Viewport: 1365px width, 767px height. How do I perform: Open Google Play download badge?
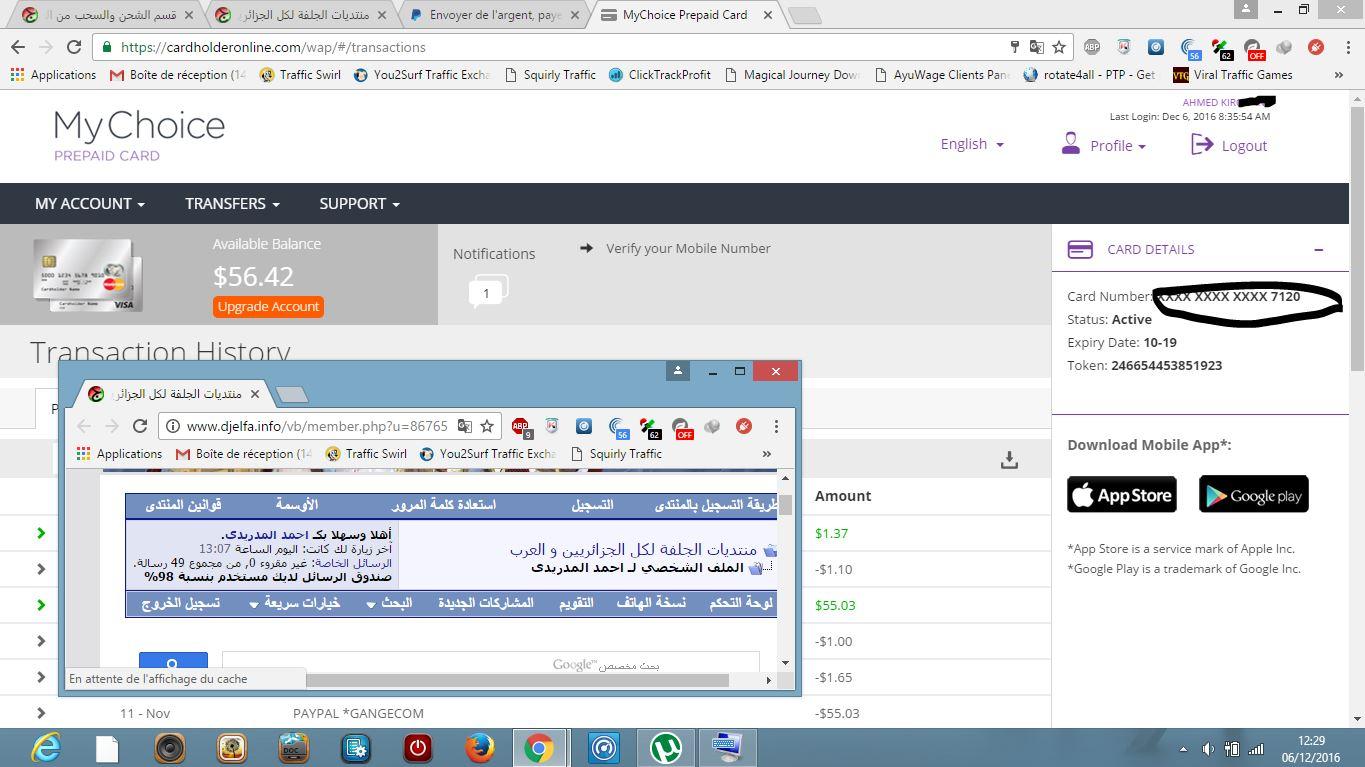1253,494
